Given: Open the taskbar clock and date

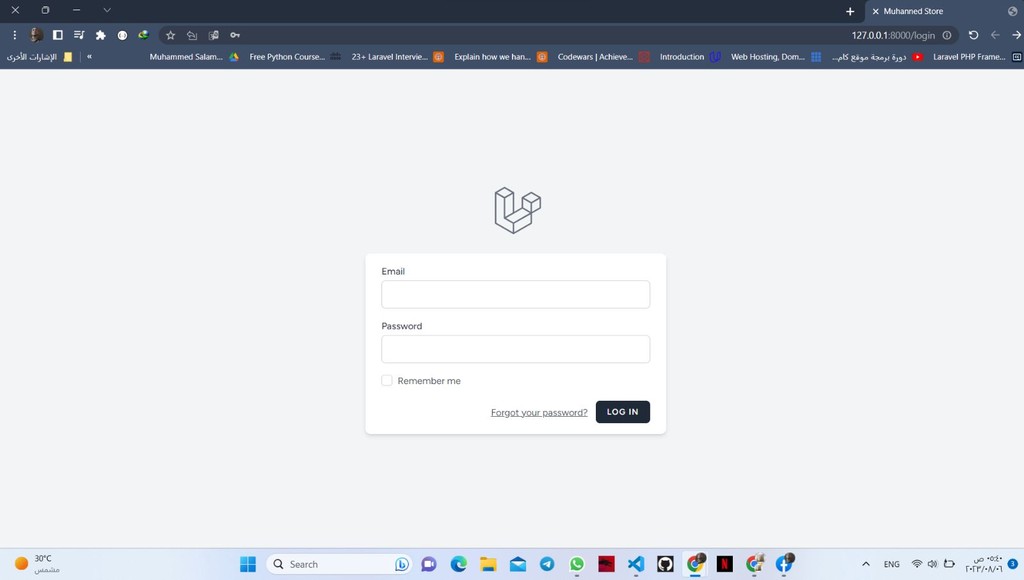Looking at the screenshot, I should coord(984,564).
